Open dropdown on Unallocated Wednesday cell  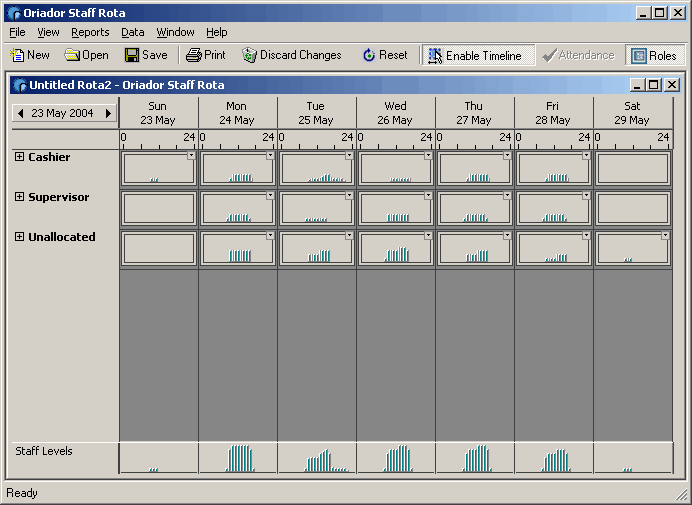[x=428, y=236]
